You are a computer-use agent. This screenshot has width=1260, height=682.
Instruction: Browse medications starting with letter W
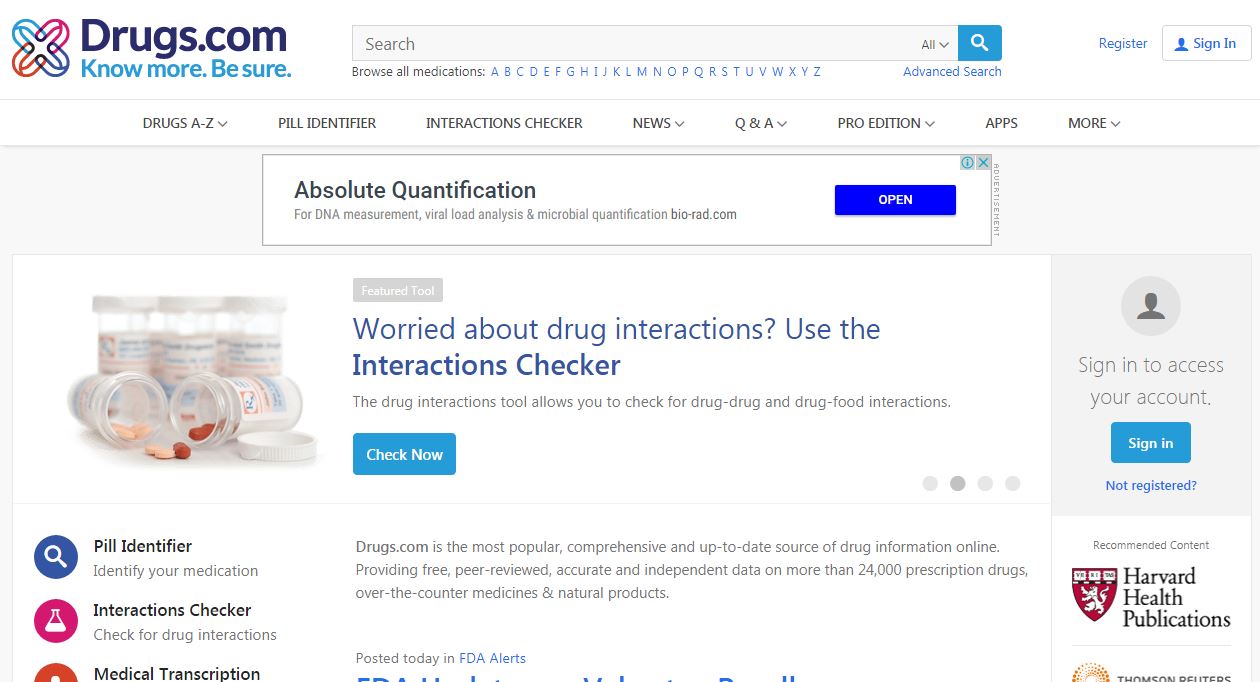tap(777, 71)
